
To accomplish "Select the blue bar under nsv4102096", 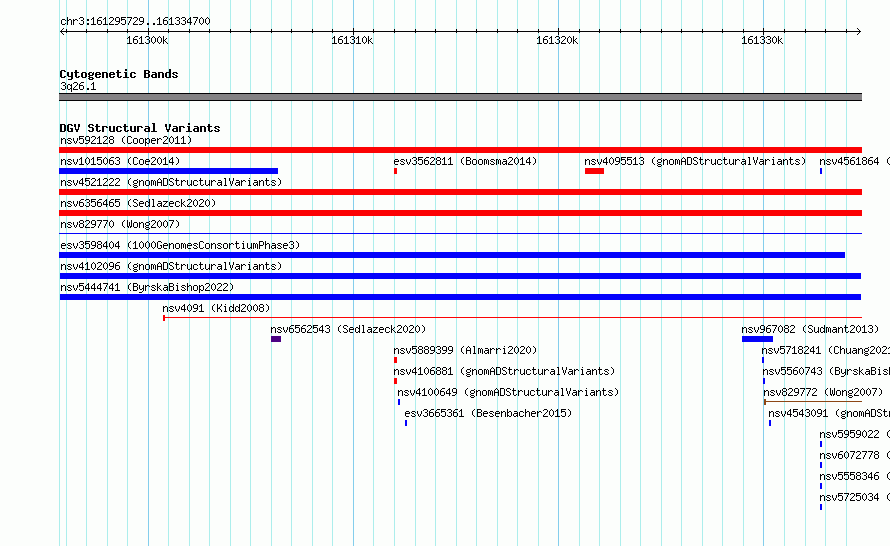I will coord(460,276).
